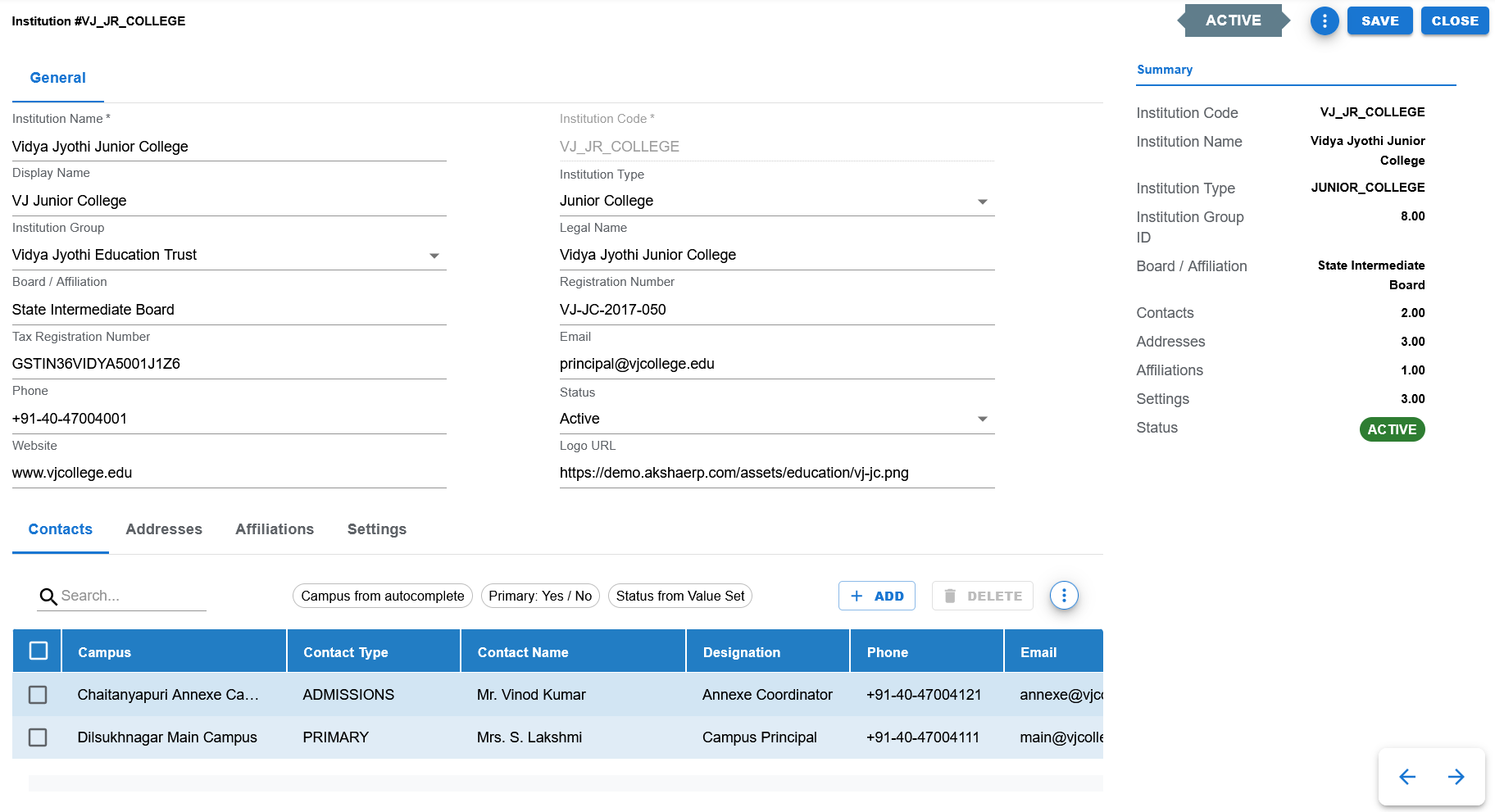
Task: Open the Contacts tab
Action: 61,529
